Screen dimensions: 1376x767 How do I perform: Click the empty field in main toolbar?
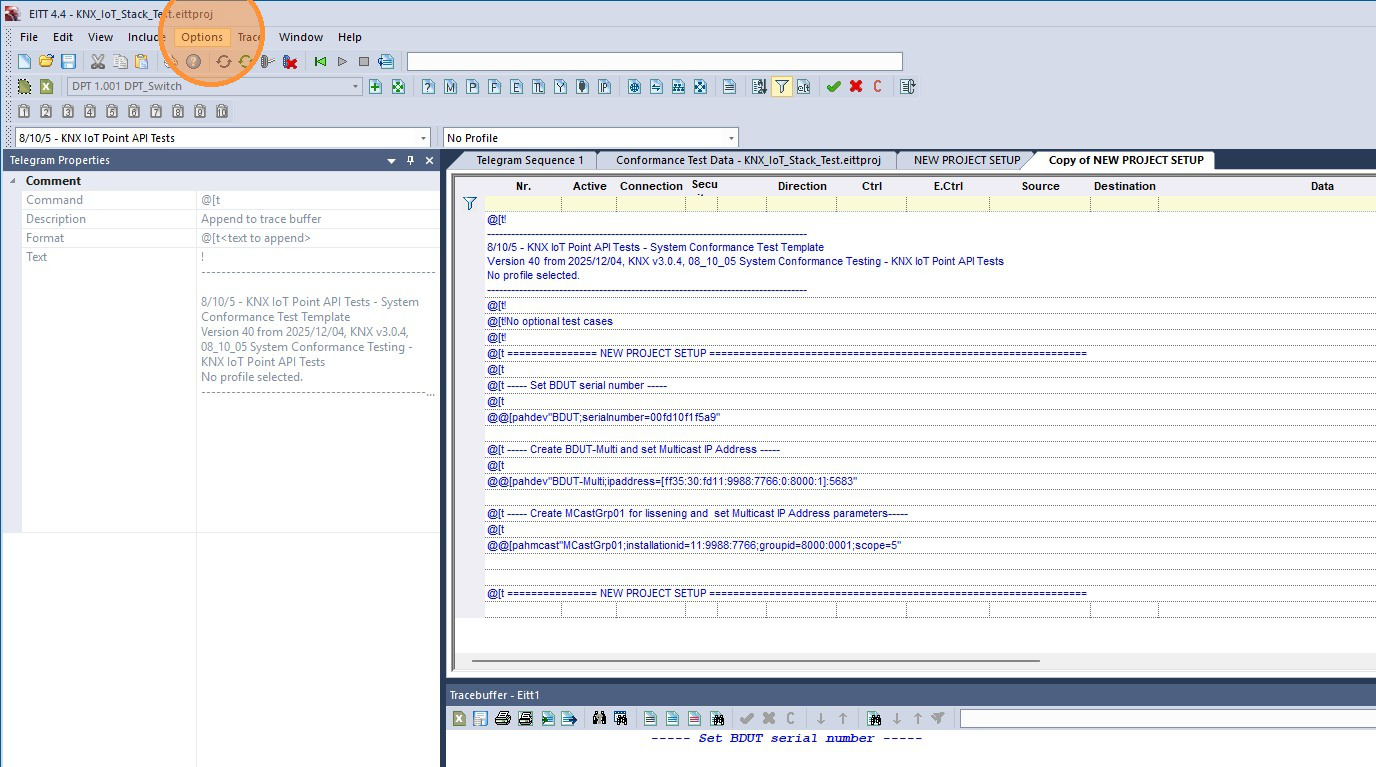coord(655,62)
